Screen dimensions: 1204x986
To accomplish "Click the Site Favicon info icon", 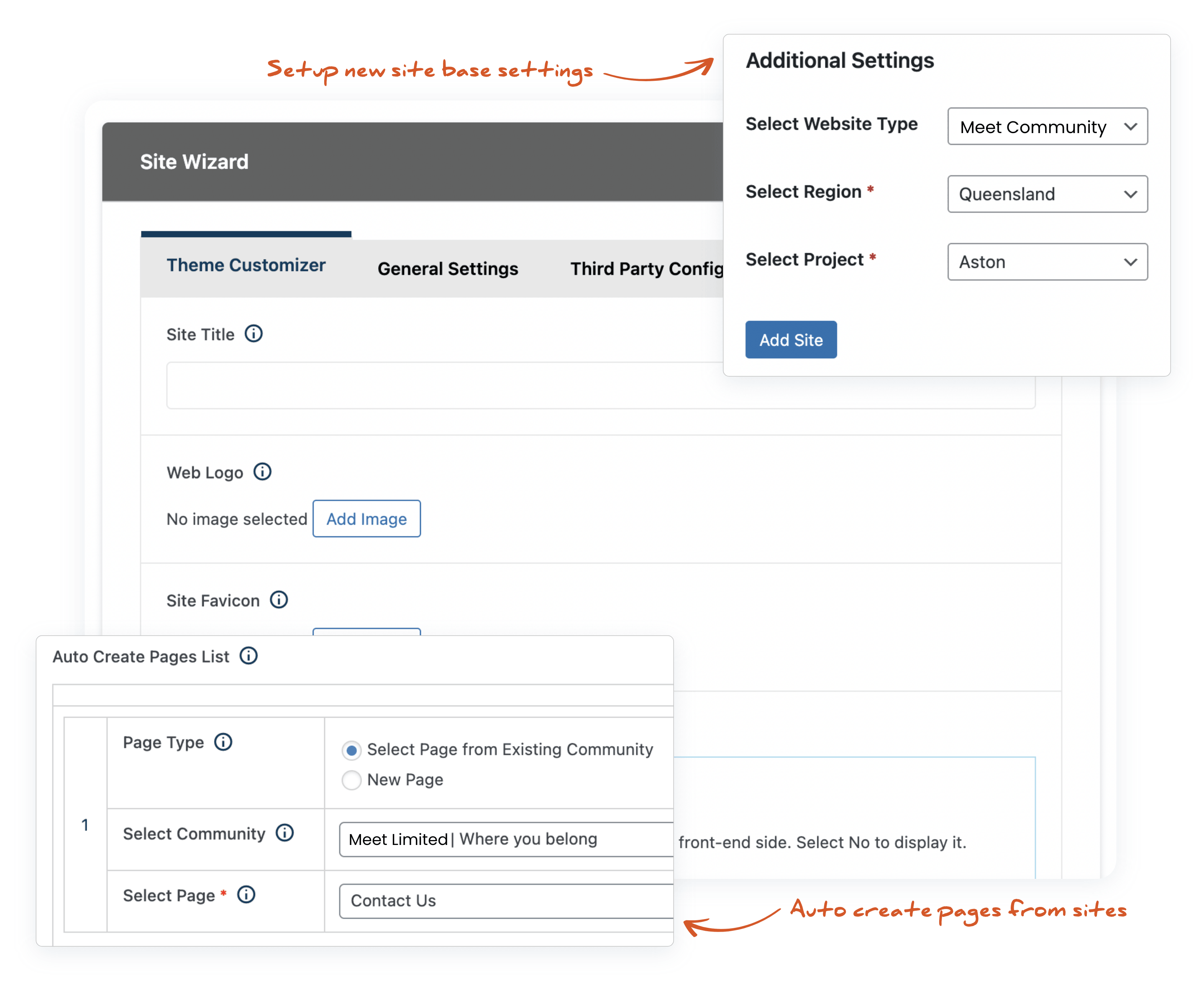I will pos(279,599).
